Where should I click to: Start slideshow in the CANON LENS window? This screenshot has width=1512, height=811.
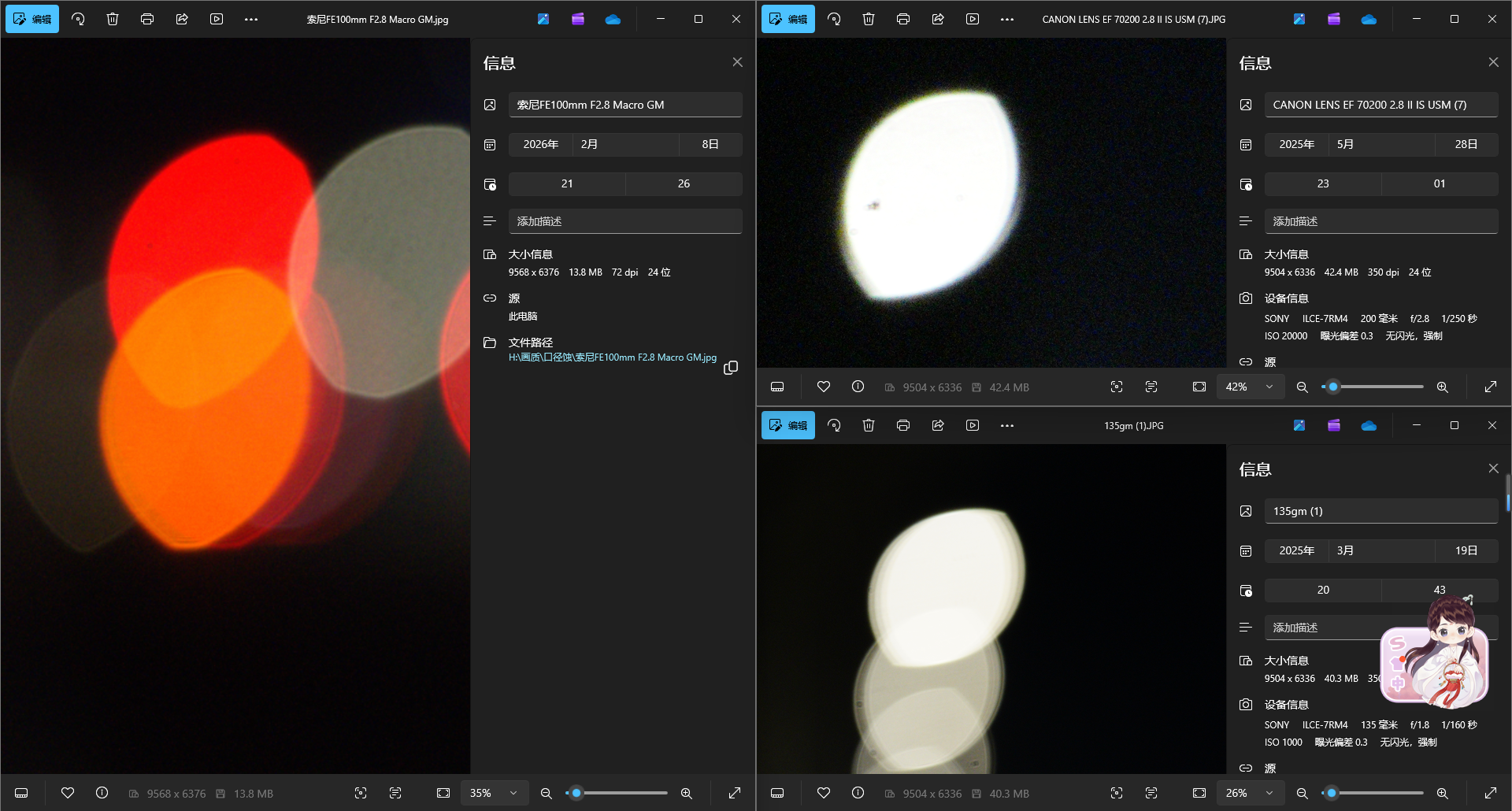pyautogui.click(x=973, y=20)
